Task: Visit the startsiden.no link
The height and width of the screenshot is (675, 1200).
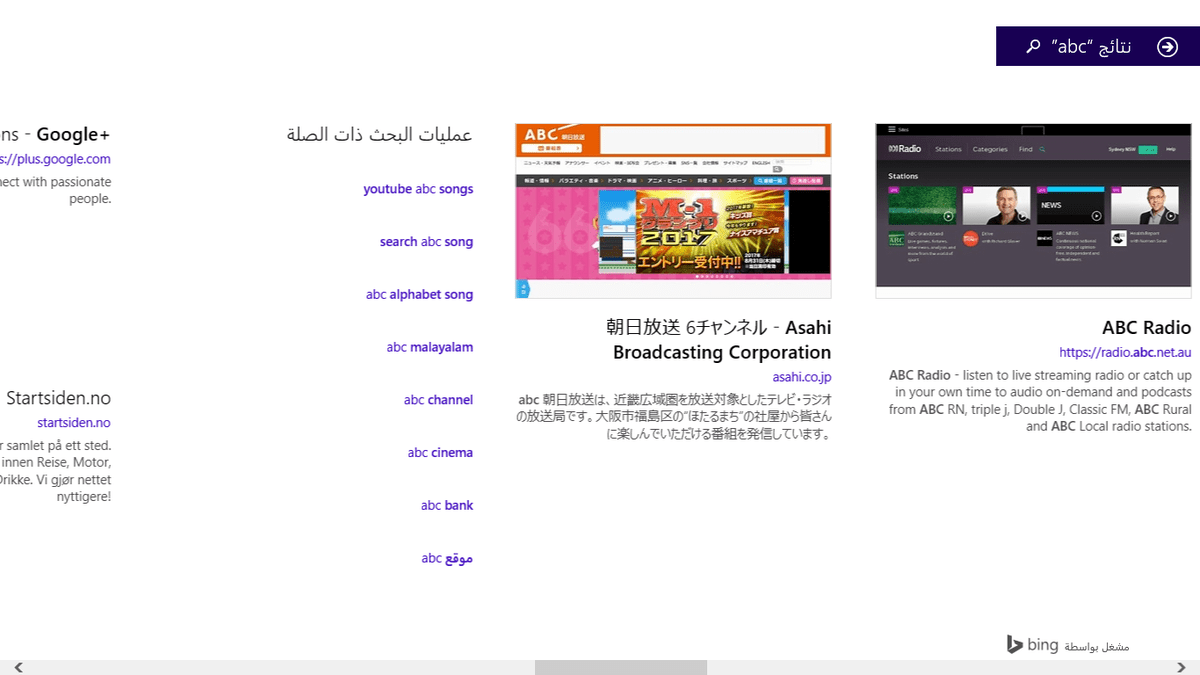Action: click(x=74, y=422)
